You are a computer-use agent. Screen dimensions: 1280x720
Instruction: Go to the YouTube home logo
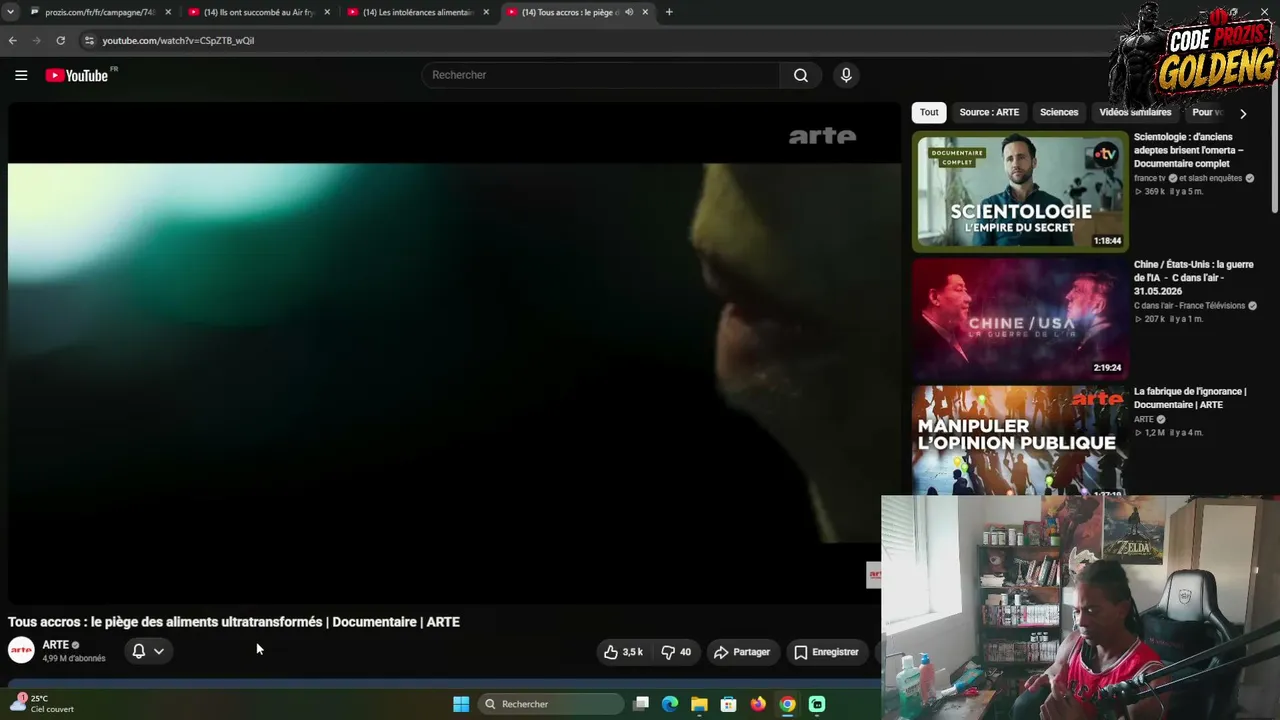pos(77,75)
